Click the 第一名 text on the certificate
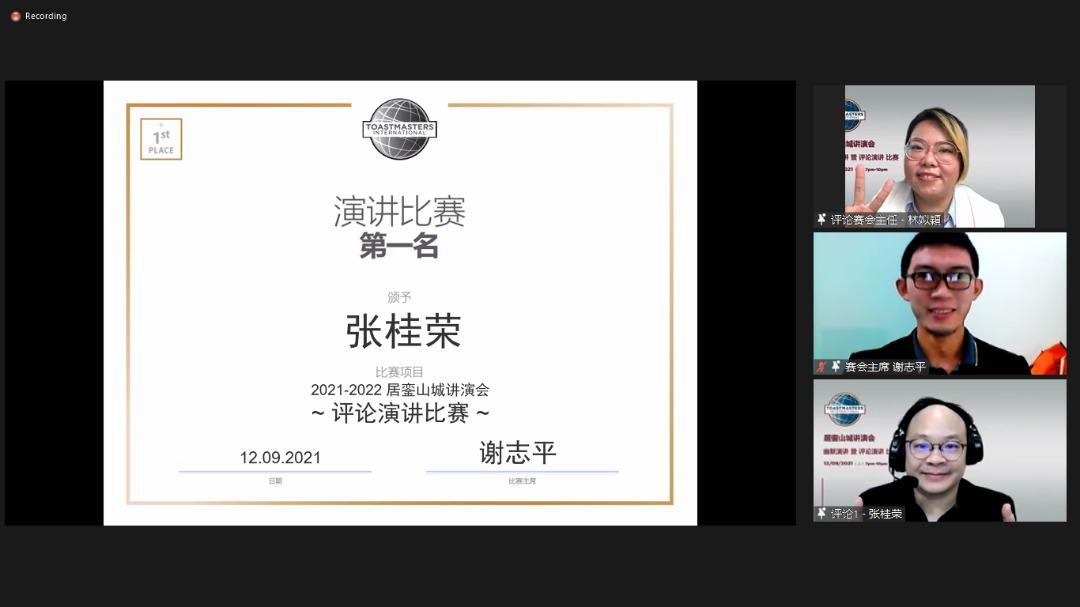 (399, 246)
